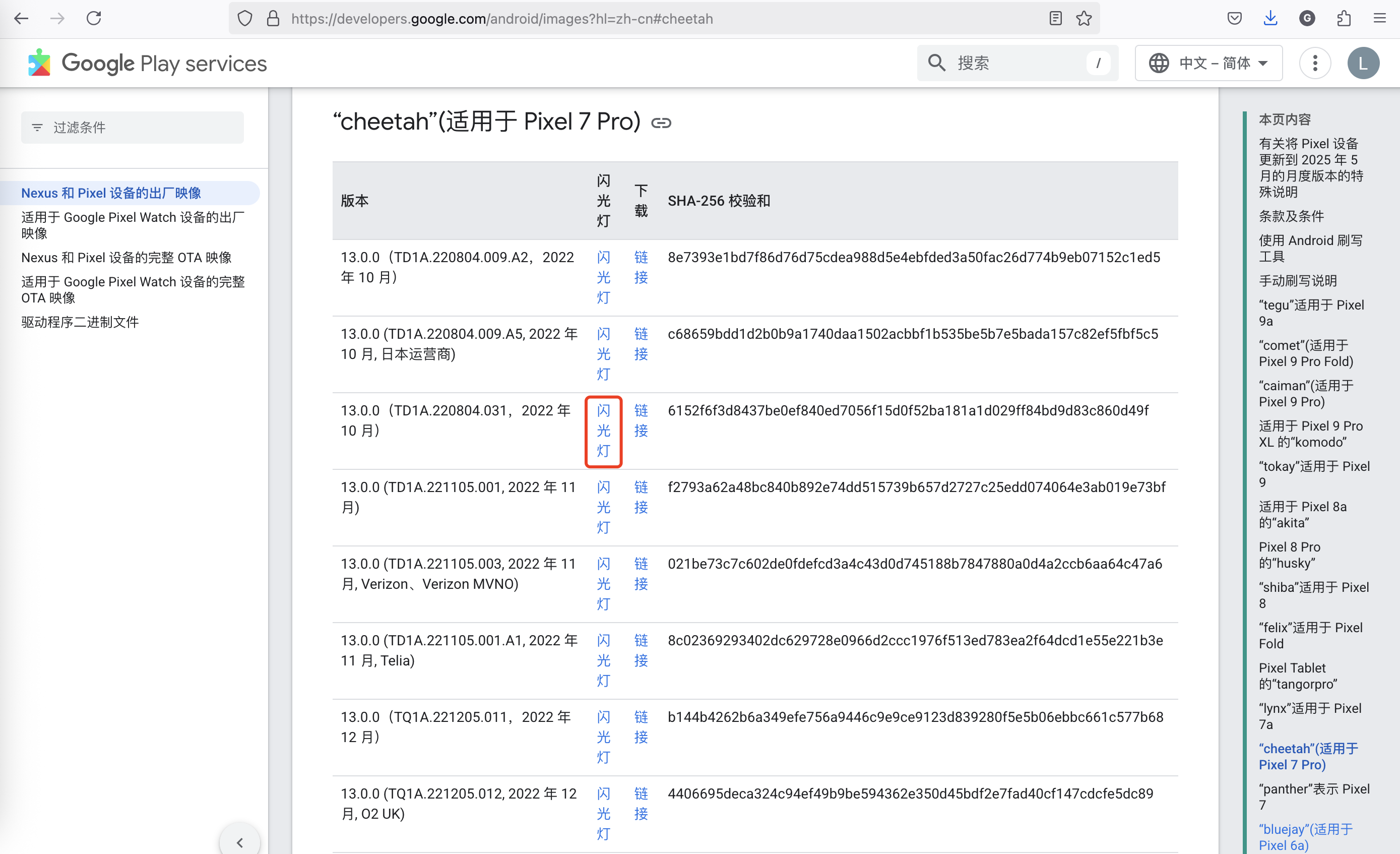Jump to Pixel 8 Pro "husky" section
The height and width of the screenshot is (854, 1400).
point(1289,555)
